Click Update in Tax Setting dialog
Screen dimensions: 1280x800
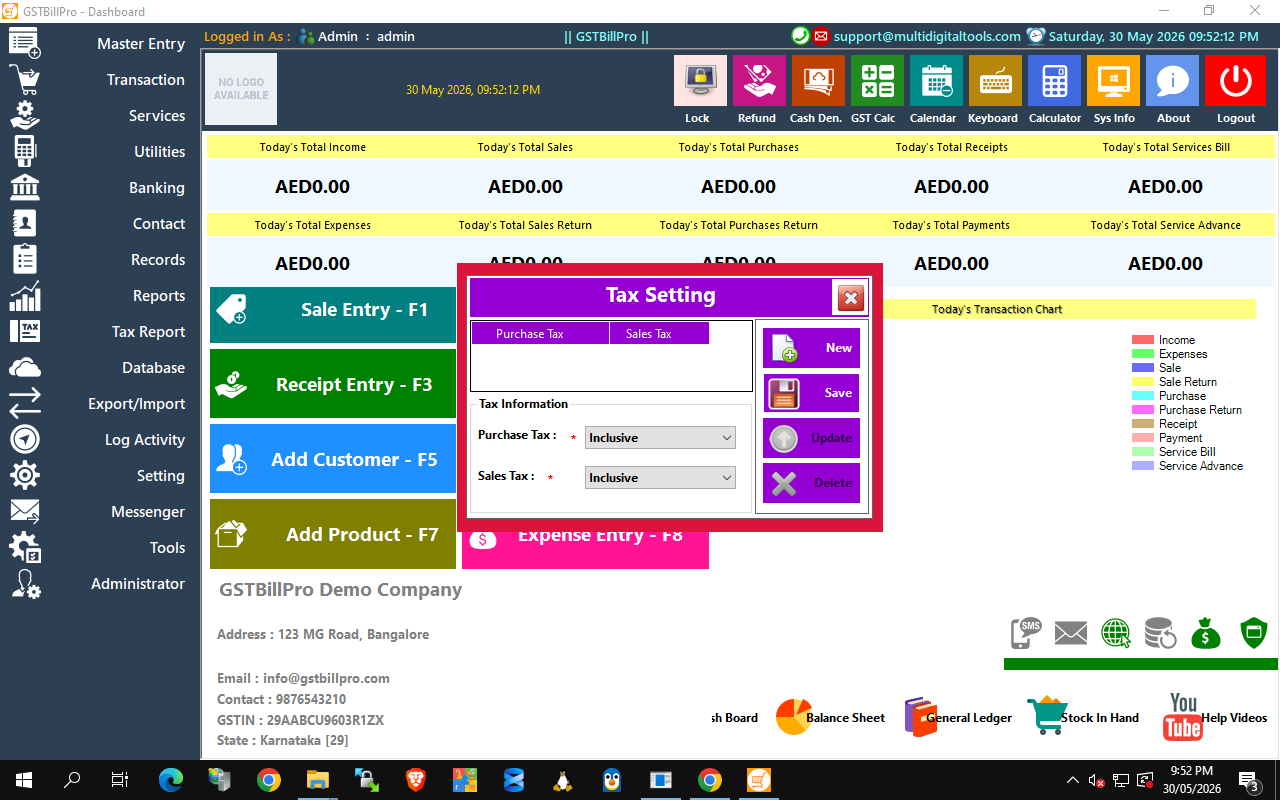(x=811, y=438)
